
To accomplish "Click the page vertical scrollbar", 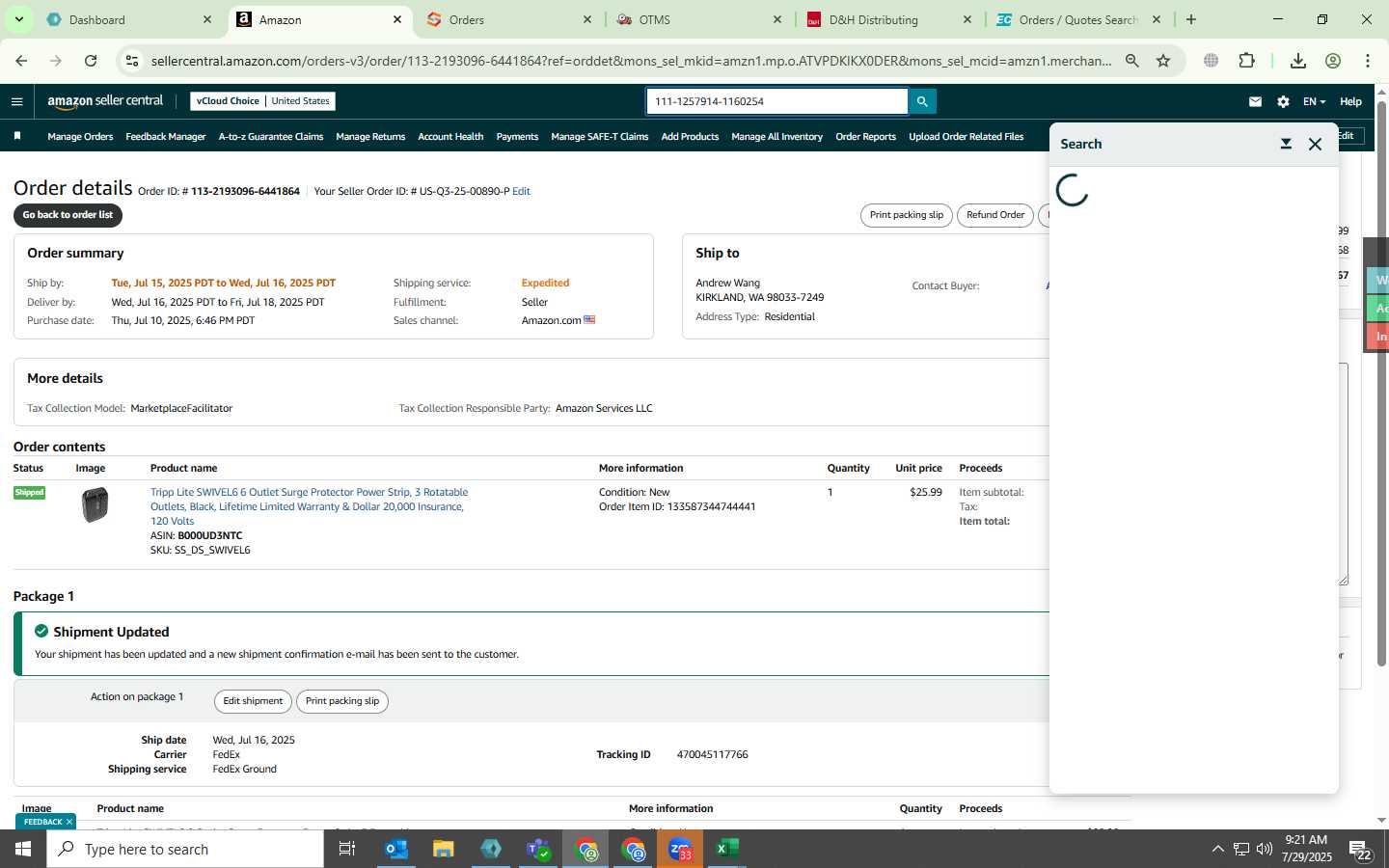I will [1381, 386].
